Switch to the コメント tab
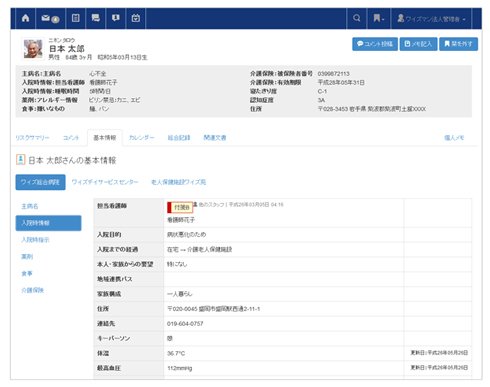 pos(71,138)
